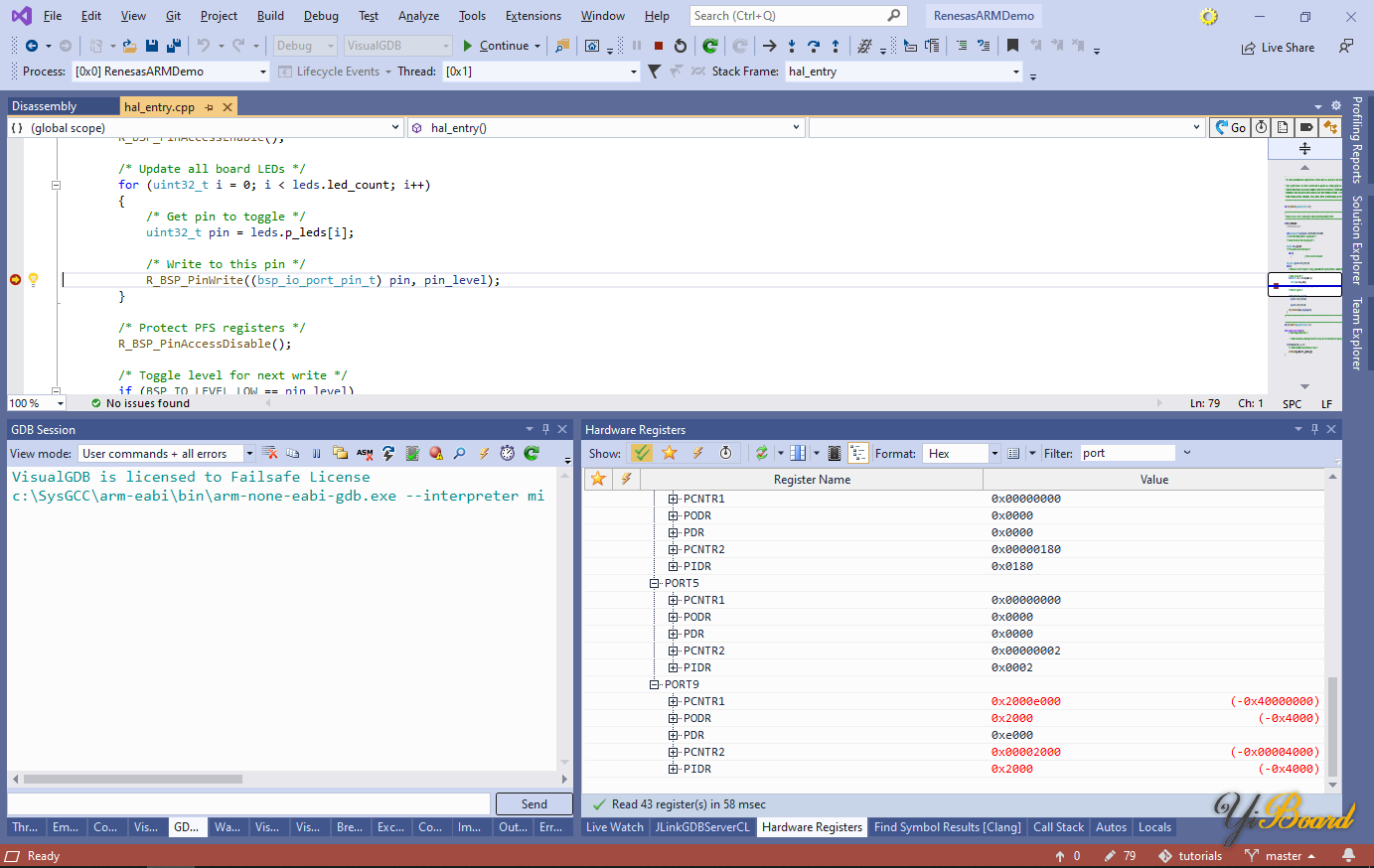Switch to the Call Stack tab
The width and height of the screenshot is (1374, 868).
pos(1058,827)
